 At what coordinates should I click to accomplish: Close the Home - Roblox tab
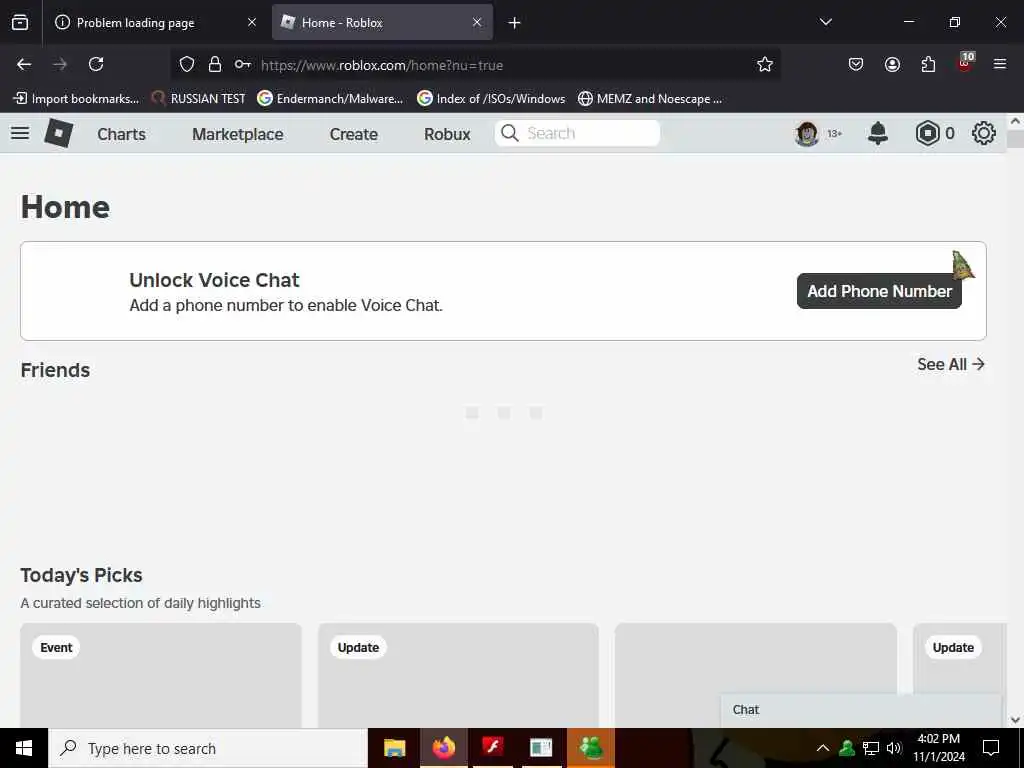[x=477, y=23]
